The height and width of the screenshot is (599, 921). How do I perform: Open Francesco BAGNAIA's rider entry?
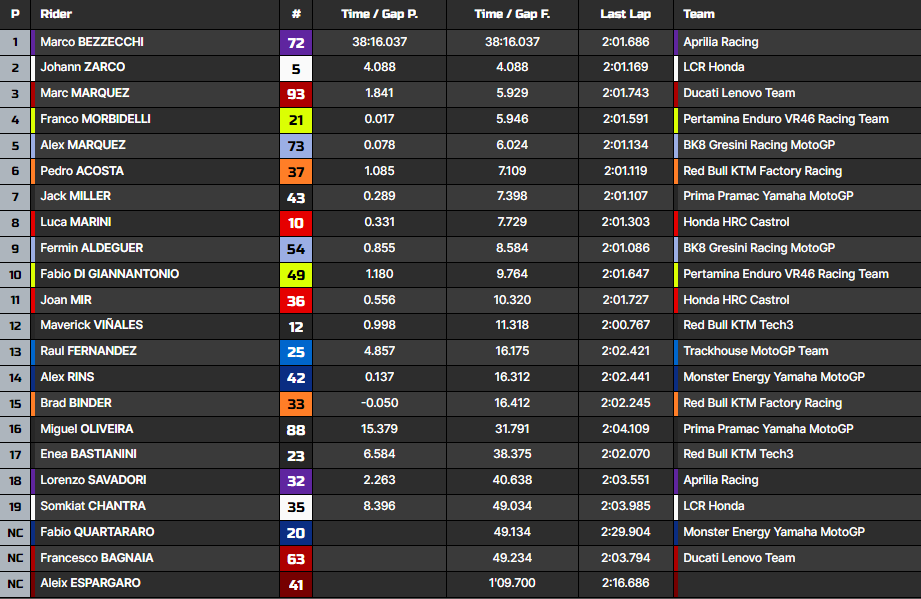click(96, 558)
